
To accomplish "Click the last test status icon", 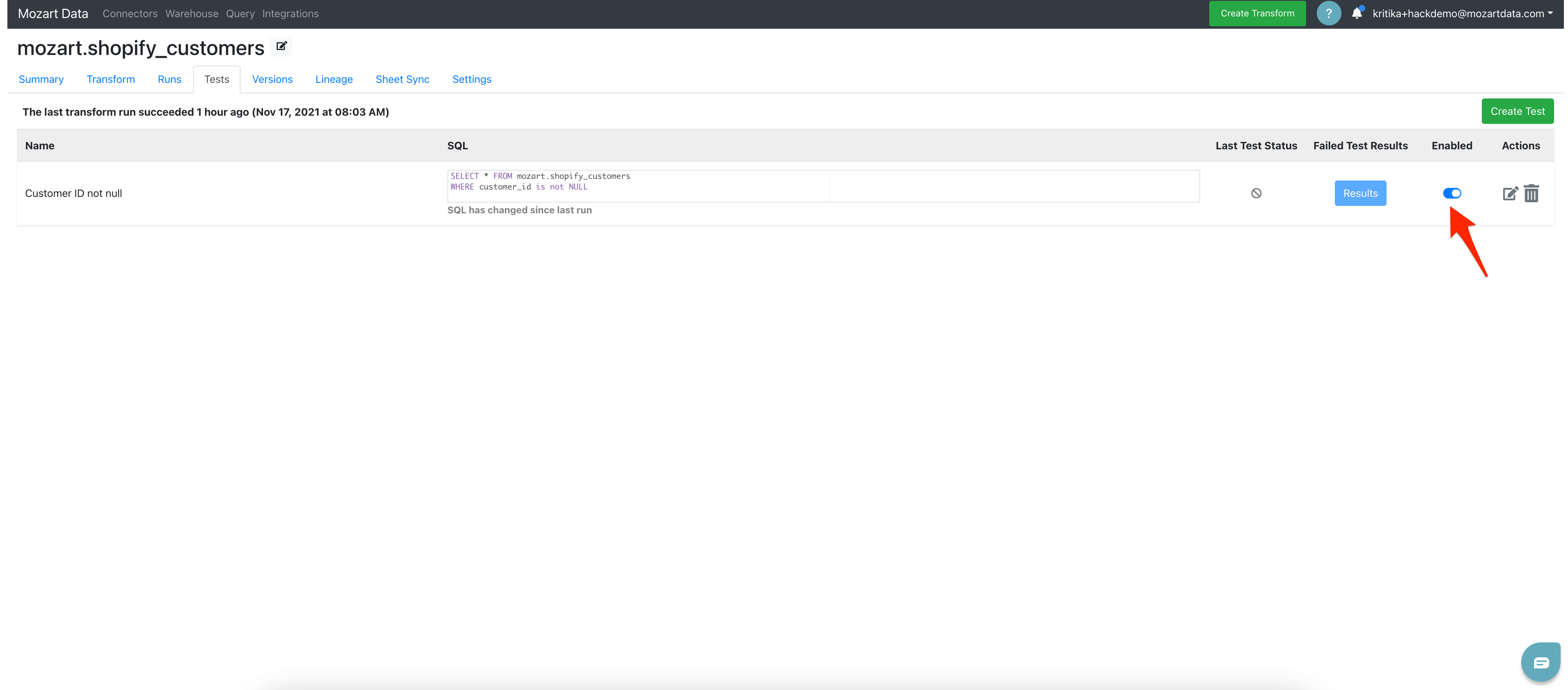I will coord(1256,194).
